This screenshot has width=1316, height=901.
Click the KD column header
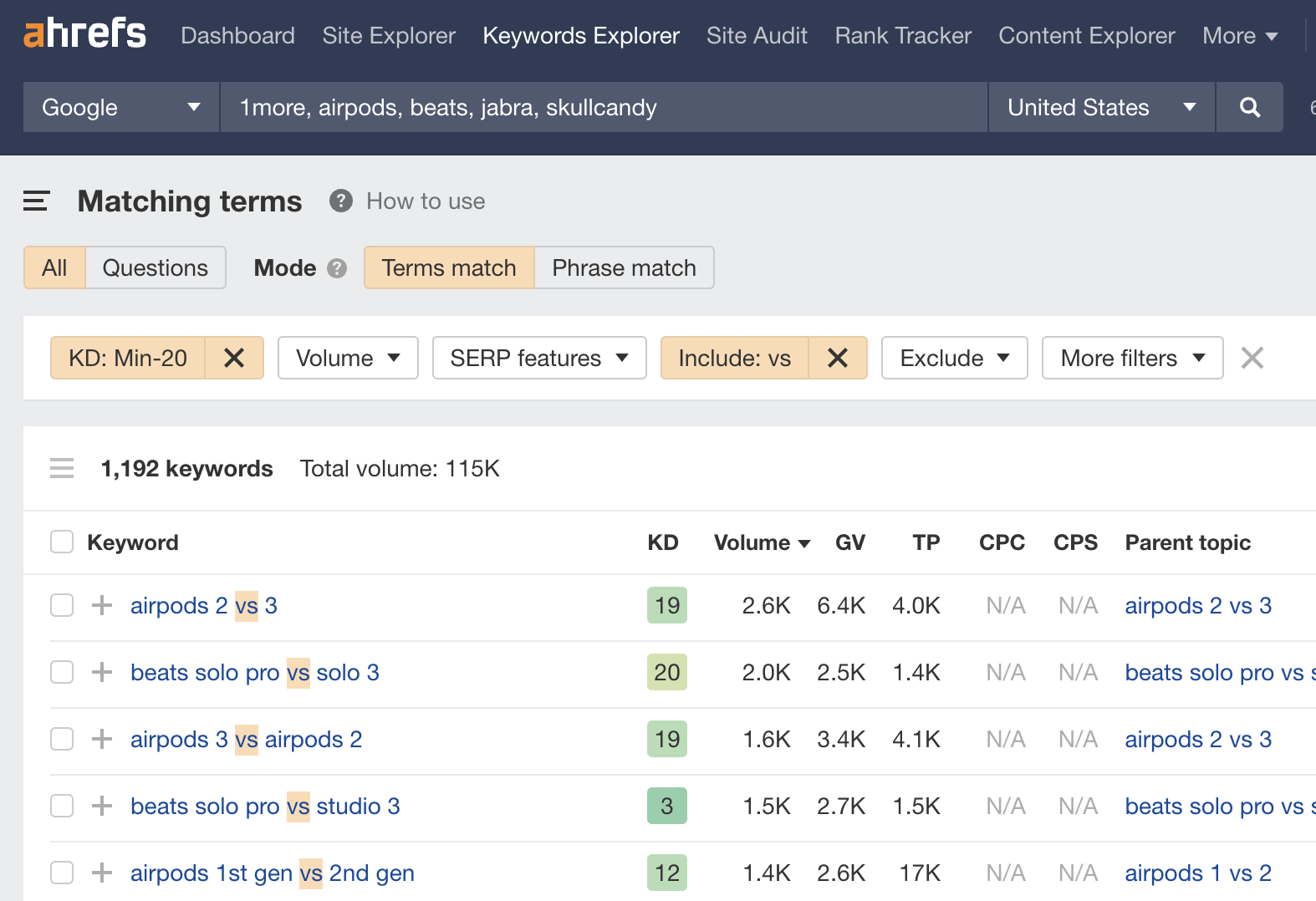pyautogui.click(x=663, y=542)
